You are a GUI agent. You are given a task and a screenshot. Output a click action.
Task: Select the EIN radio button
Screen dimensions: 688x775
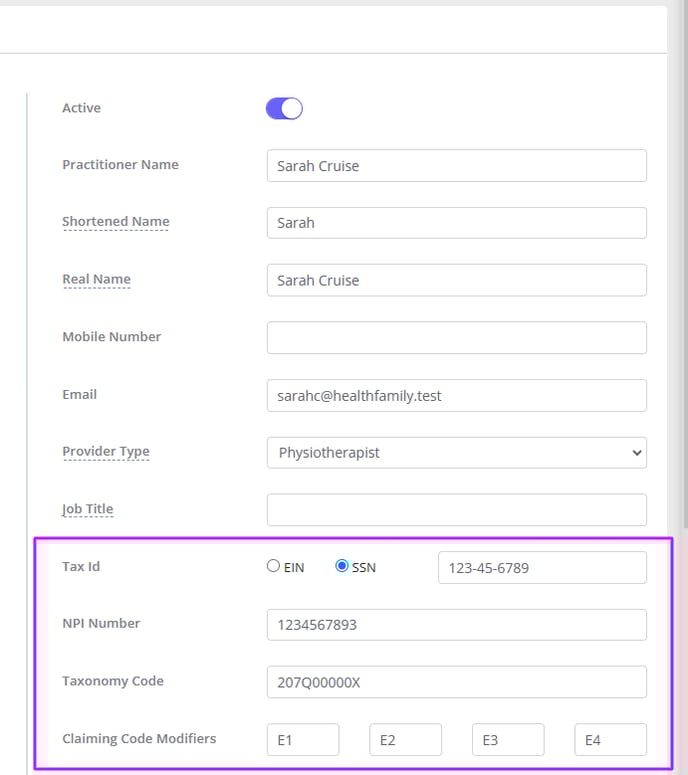[273, 566]
